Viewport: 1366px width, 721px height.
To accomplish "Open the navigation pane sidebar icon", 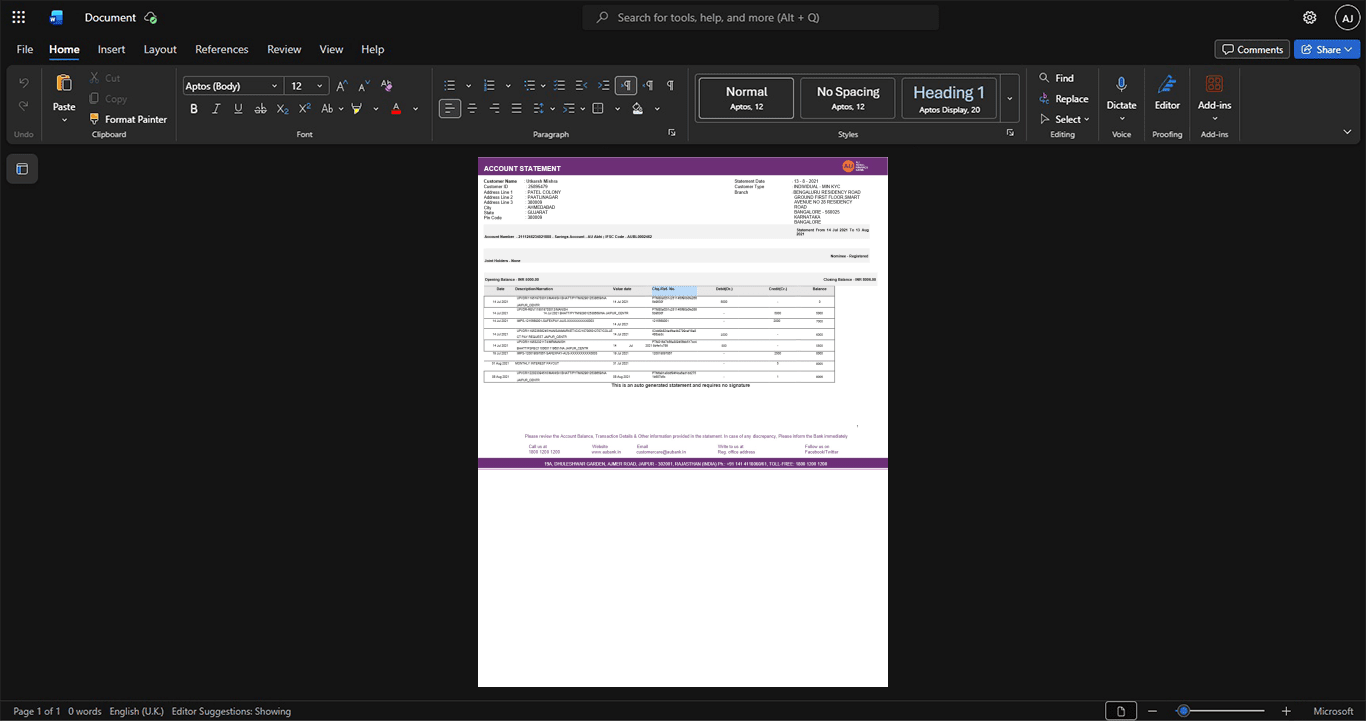I will pos(22,169).
